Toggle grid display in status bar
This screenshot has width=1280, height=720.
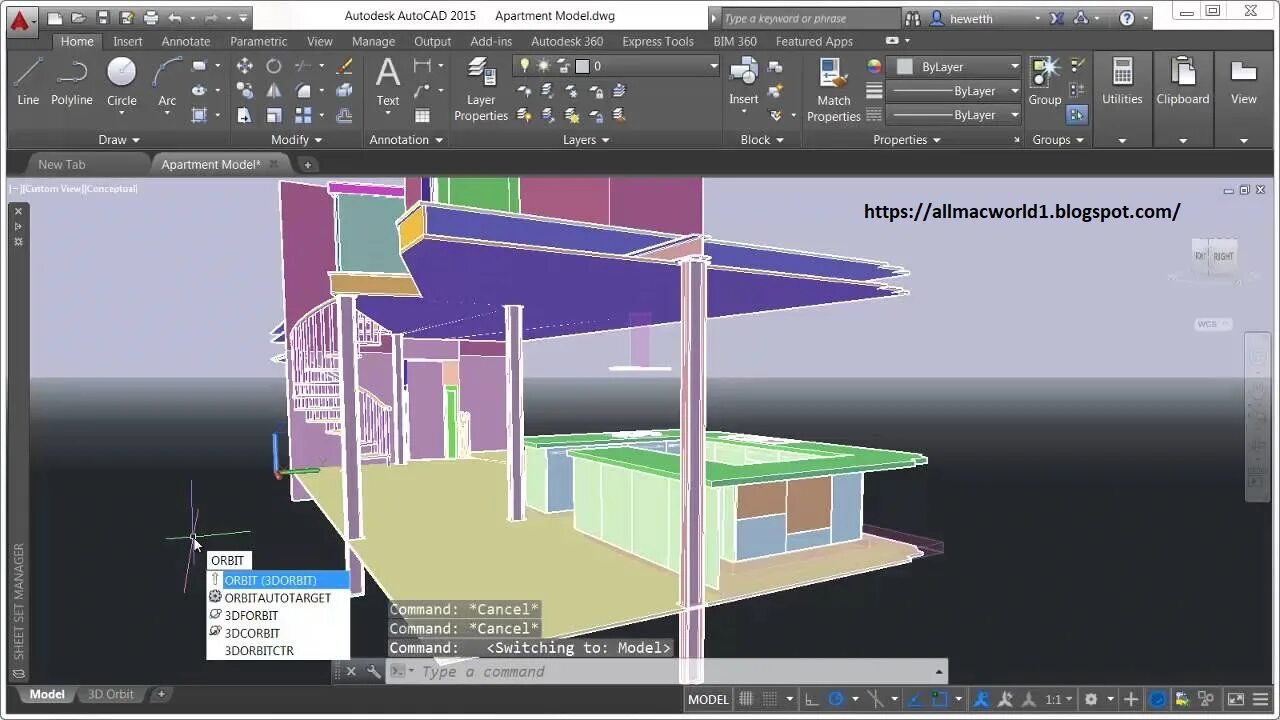click(x=745, y=699)
